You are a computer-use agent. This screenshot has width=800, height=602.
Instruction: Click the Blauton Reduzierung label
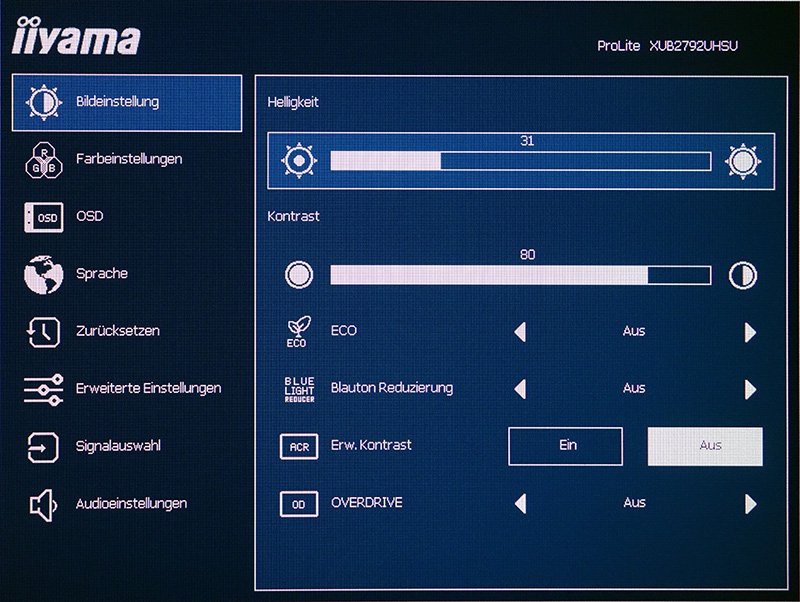(392, 388)
